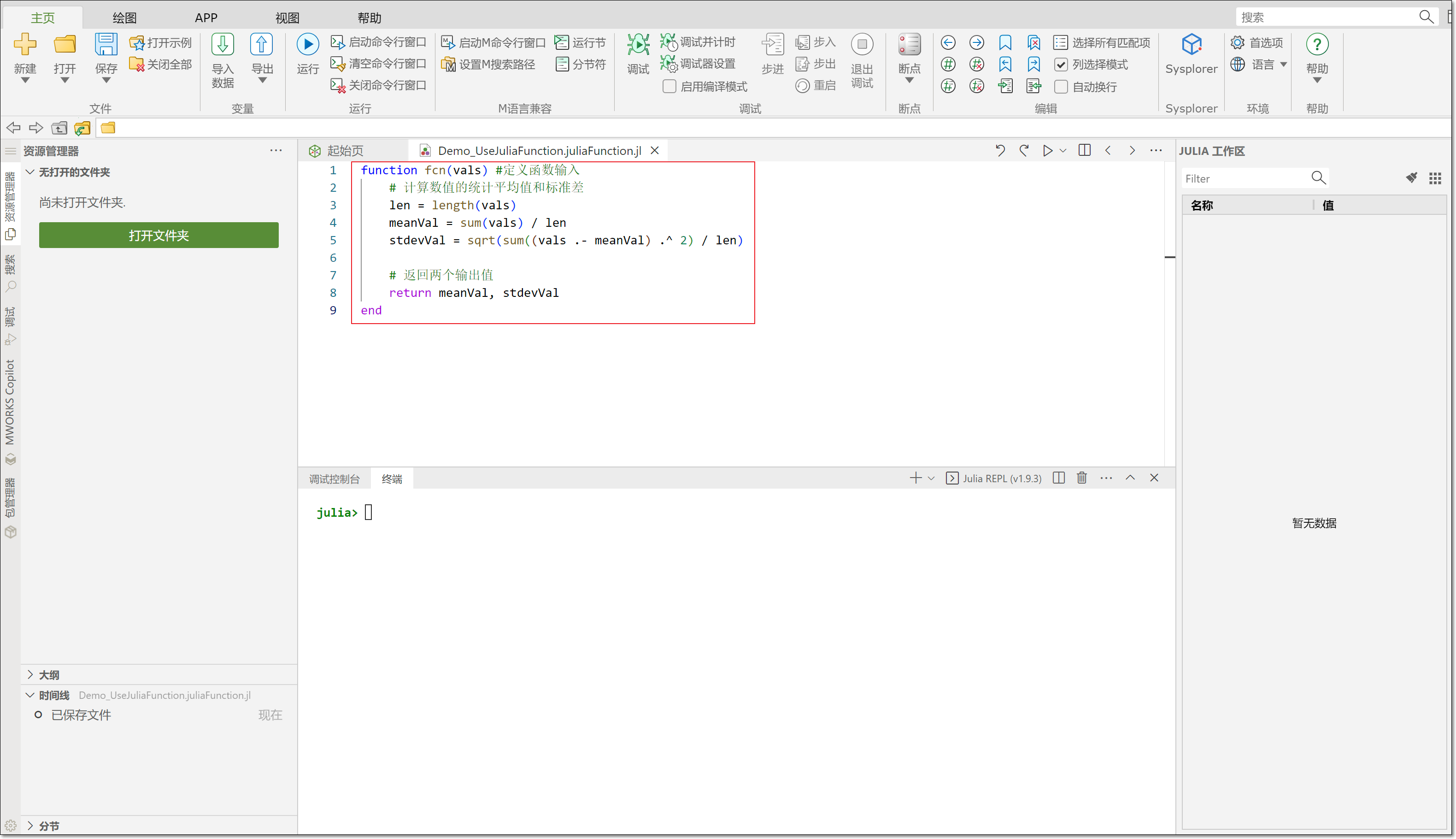Click the Debug (调试) bug icon

[638, 45]
